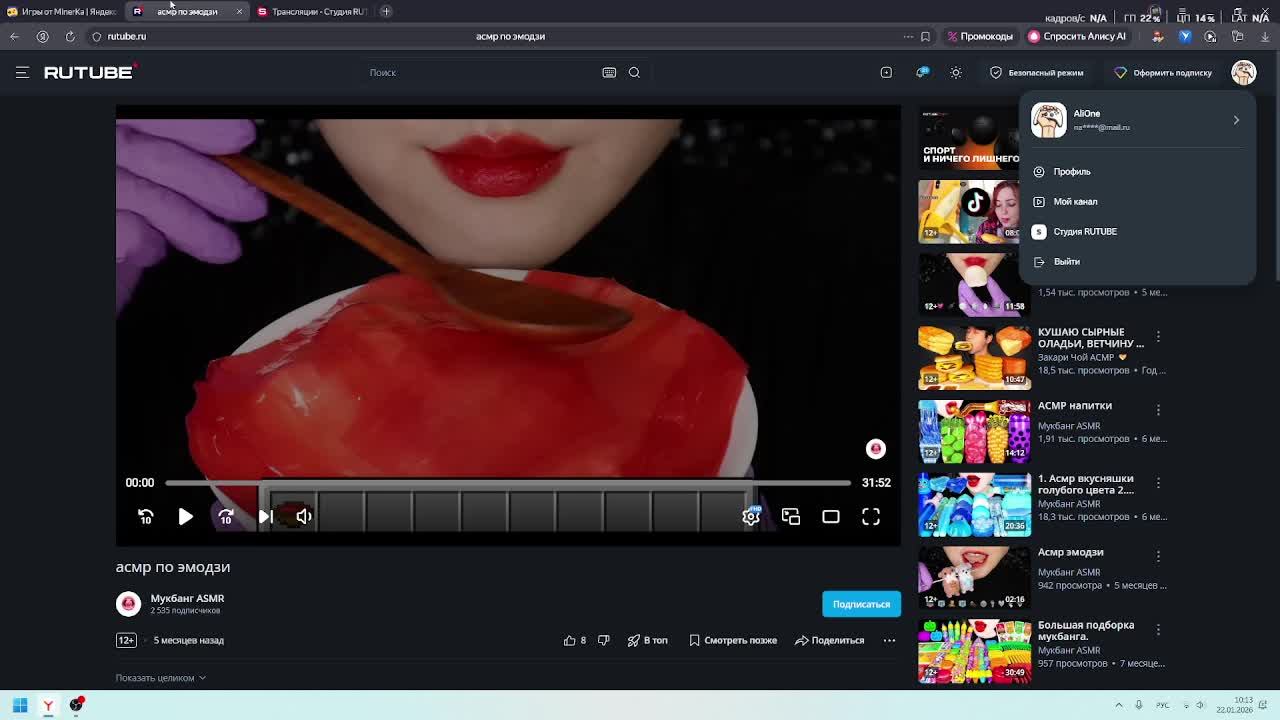Click the profile avatar in header
The image size is (1280, 720).
pos(1243,72)
